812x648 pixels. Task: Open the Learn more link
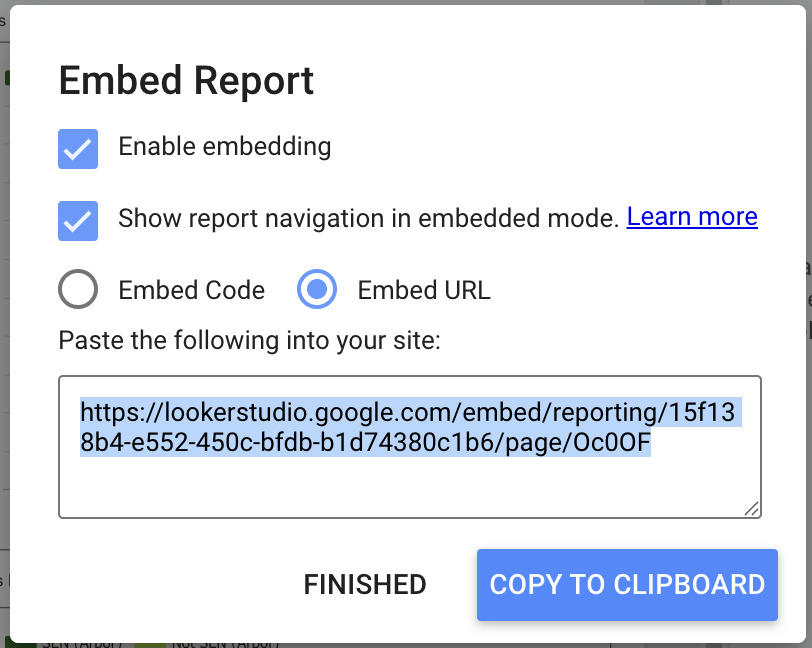pyautogui.click(x=692, y=217)
